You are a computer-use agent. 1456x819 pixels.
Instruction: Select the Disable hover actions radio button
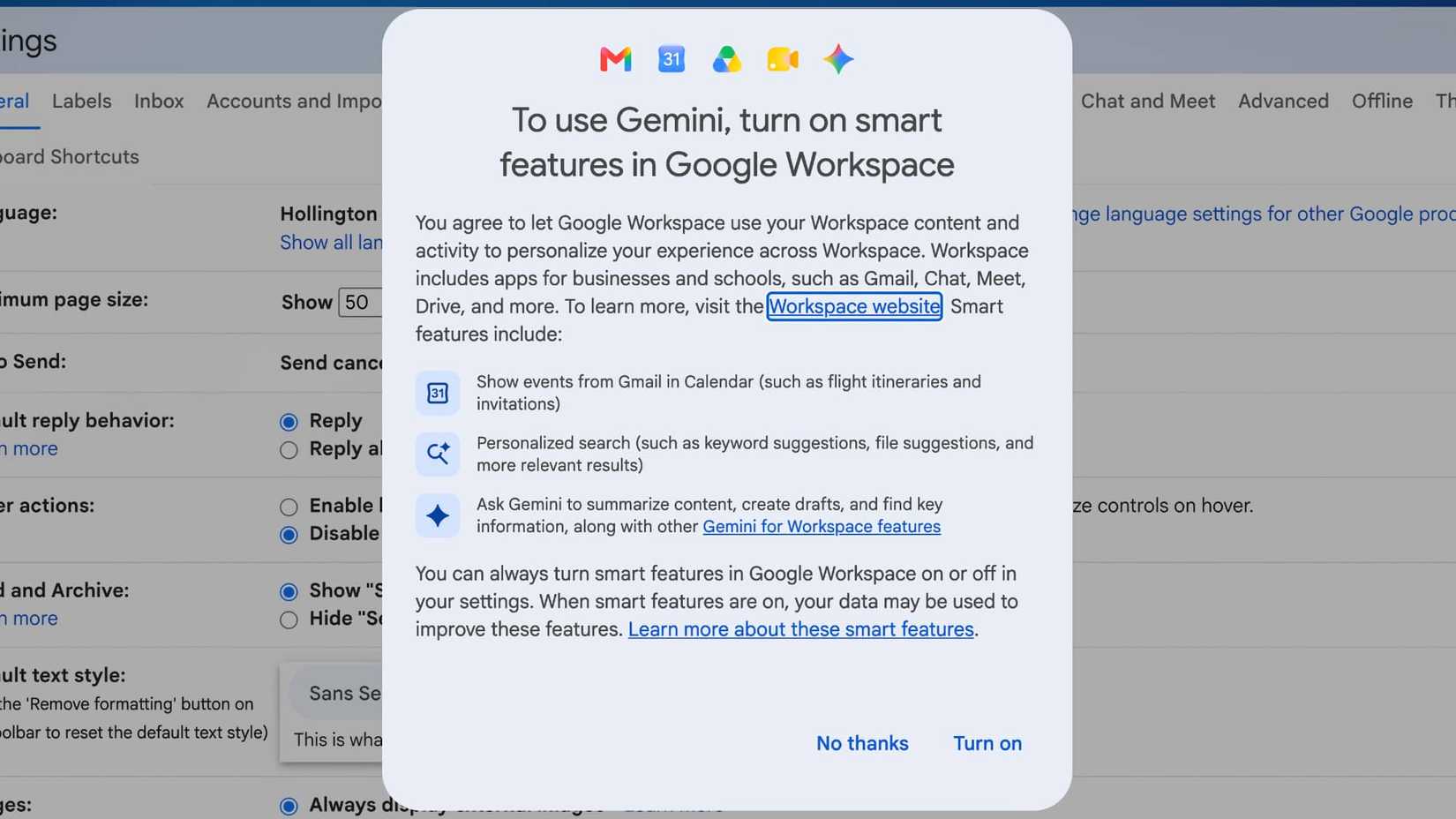(289, 535)
